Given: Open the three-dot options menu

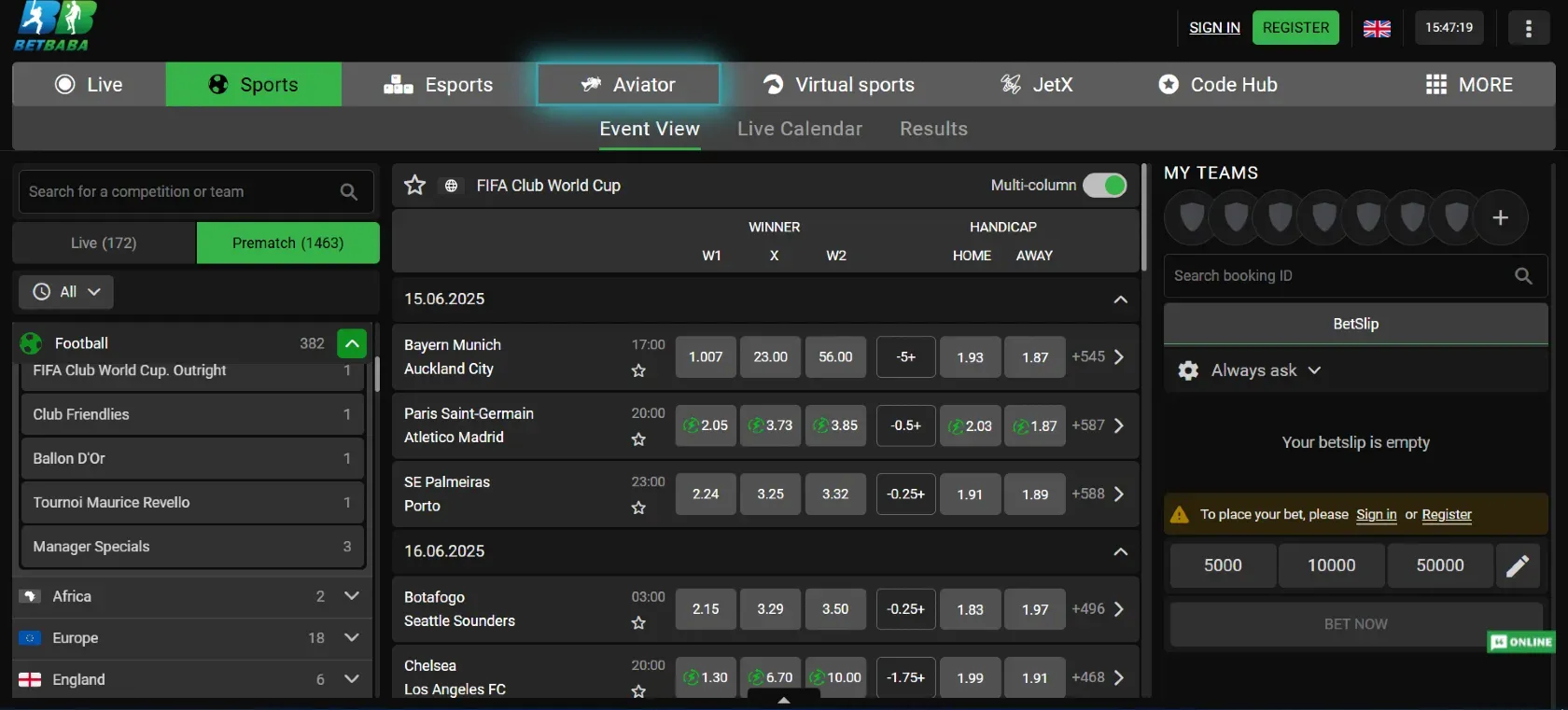Looking at the screenshot, I should pyautogui.click(x=1528, y=28).
